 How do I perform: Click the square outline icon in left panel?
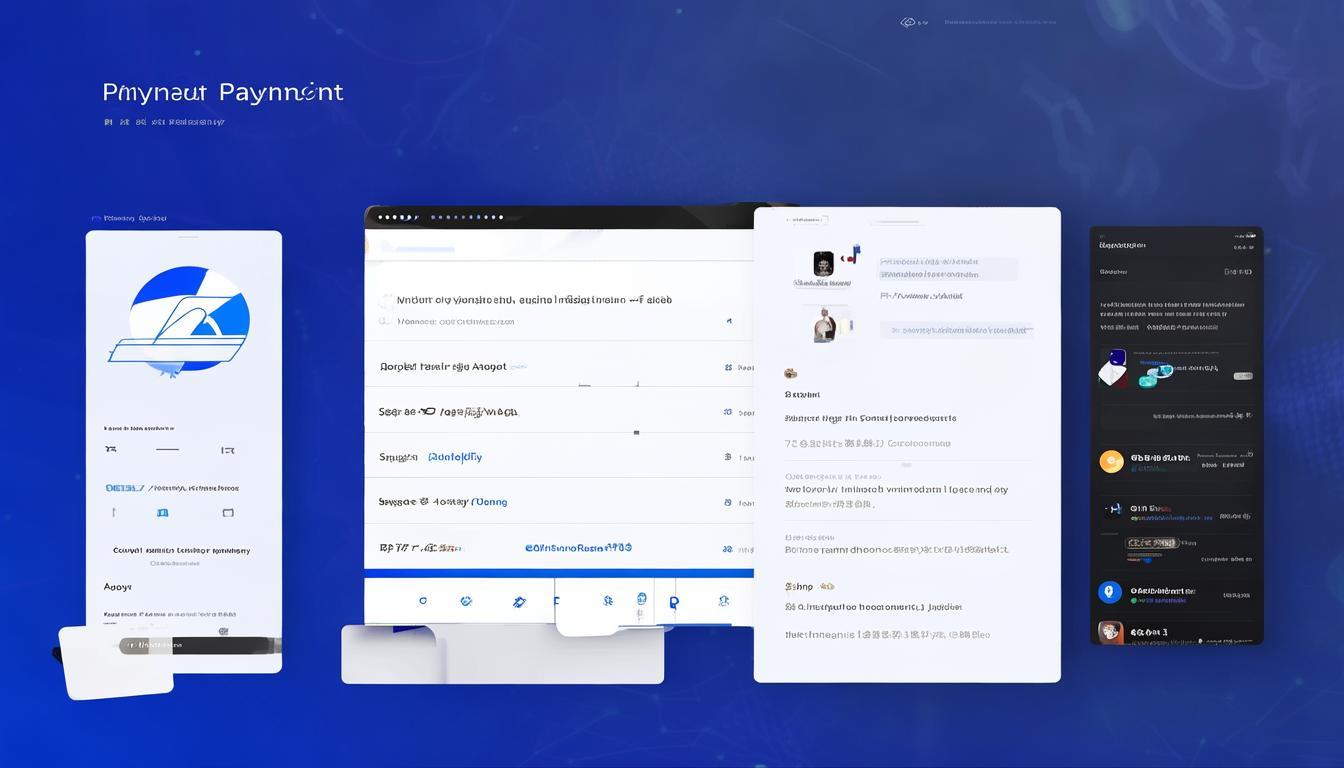(228, 513)
